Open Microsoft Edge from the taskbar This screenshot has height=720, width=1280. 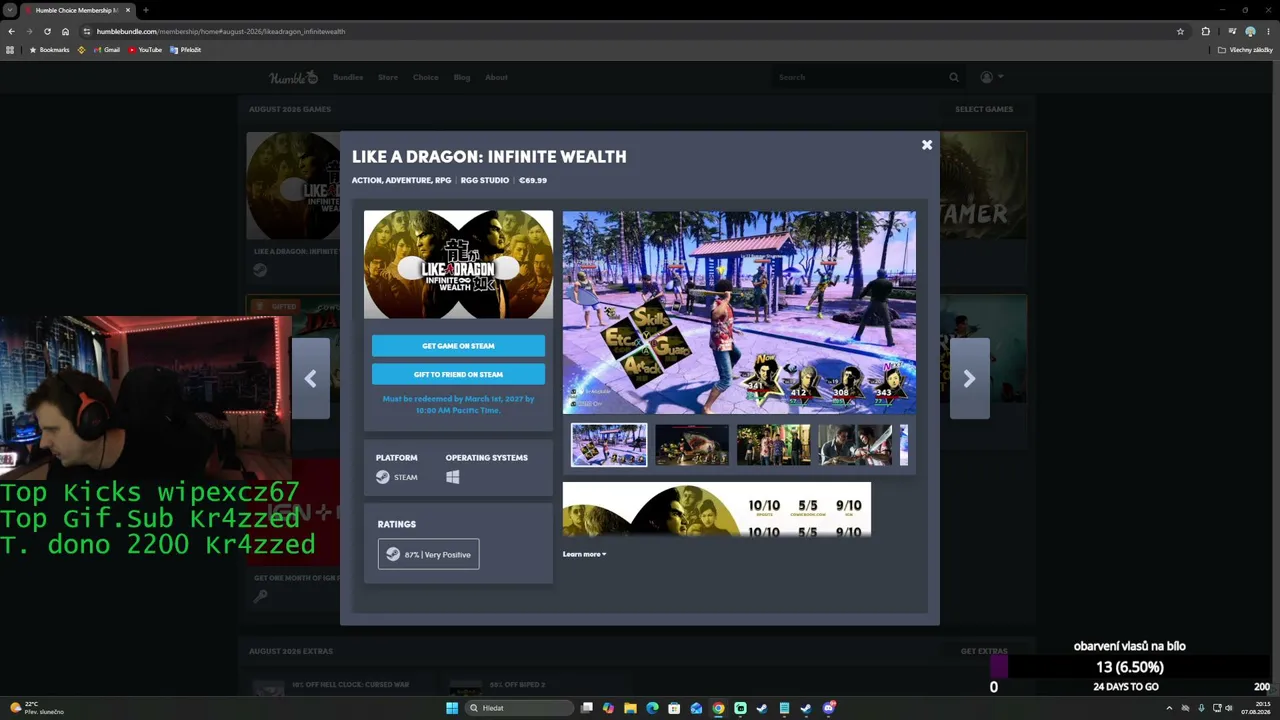point(652,708)
